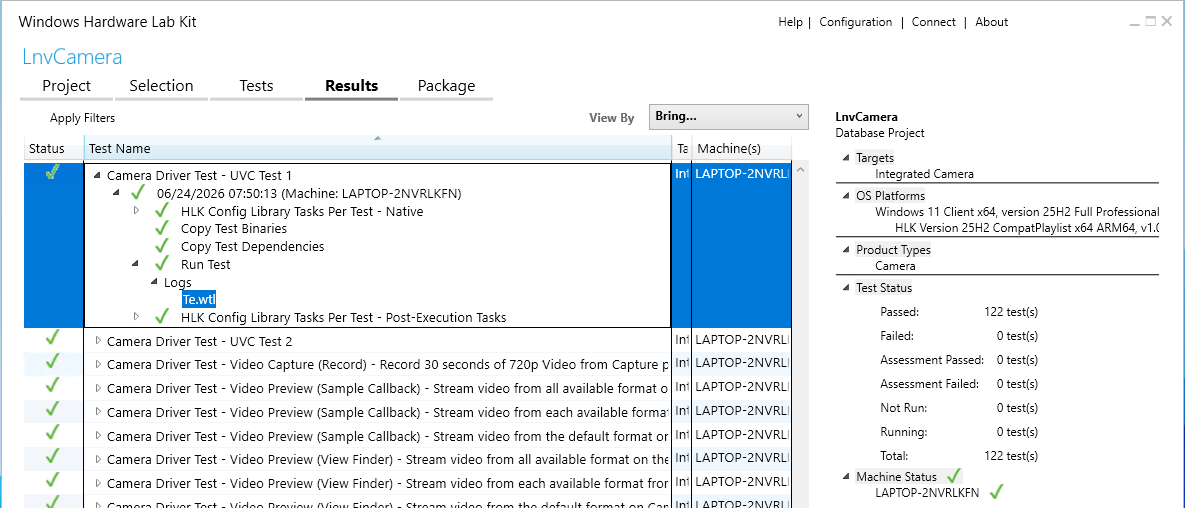Click green checkmark beside Copy Test Dependencies
Viewport: 1185px width, 508px height.
(162, 246)
